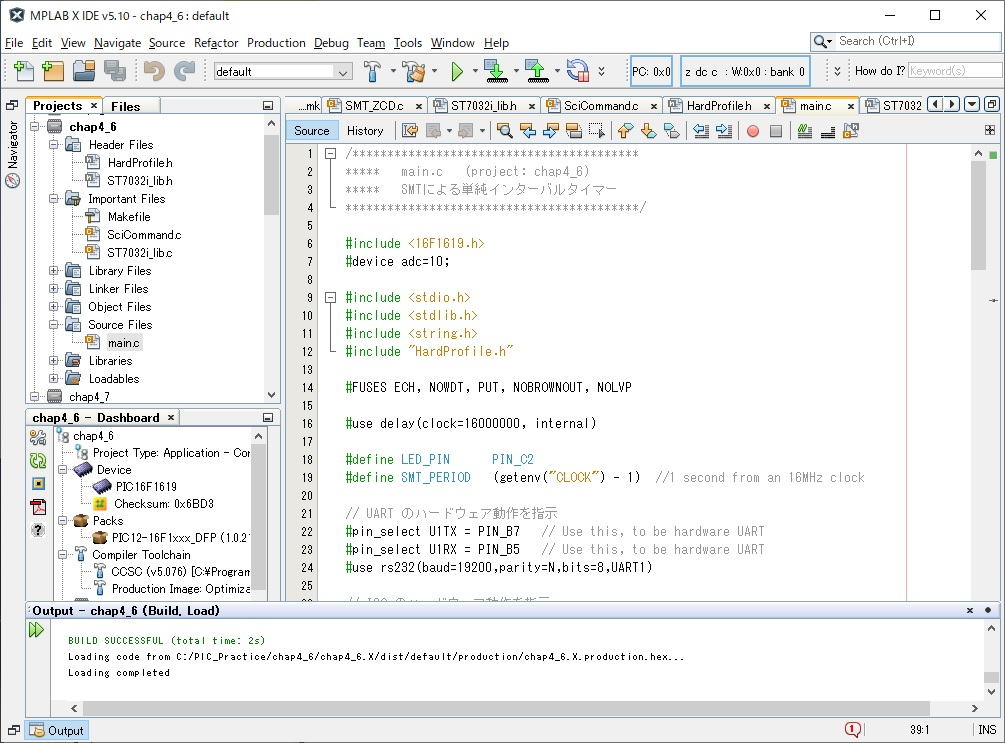Click the editor Find Selection magnifier icon
Screen dimensions: 1005x743
pos(504,131)
